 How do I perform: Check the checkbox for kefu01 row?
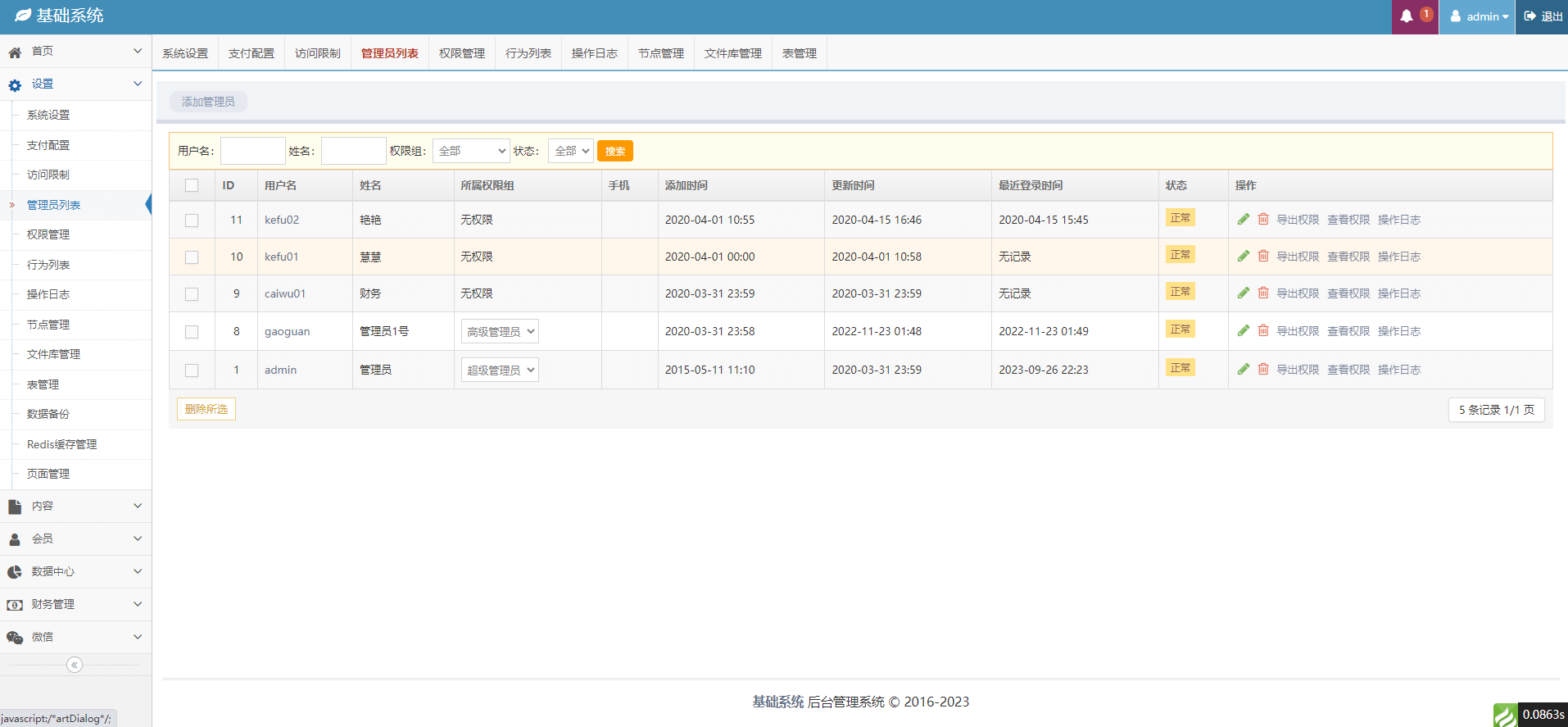tap(192, 257)
